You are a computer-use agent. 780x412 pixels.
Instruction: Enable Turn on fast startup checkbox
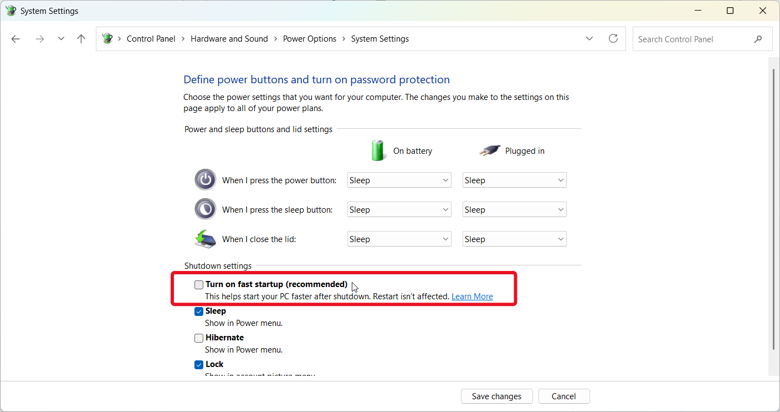pos(198,285)
